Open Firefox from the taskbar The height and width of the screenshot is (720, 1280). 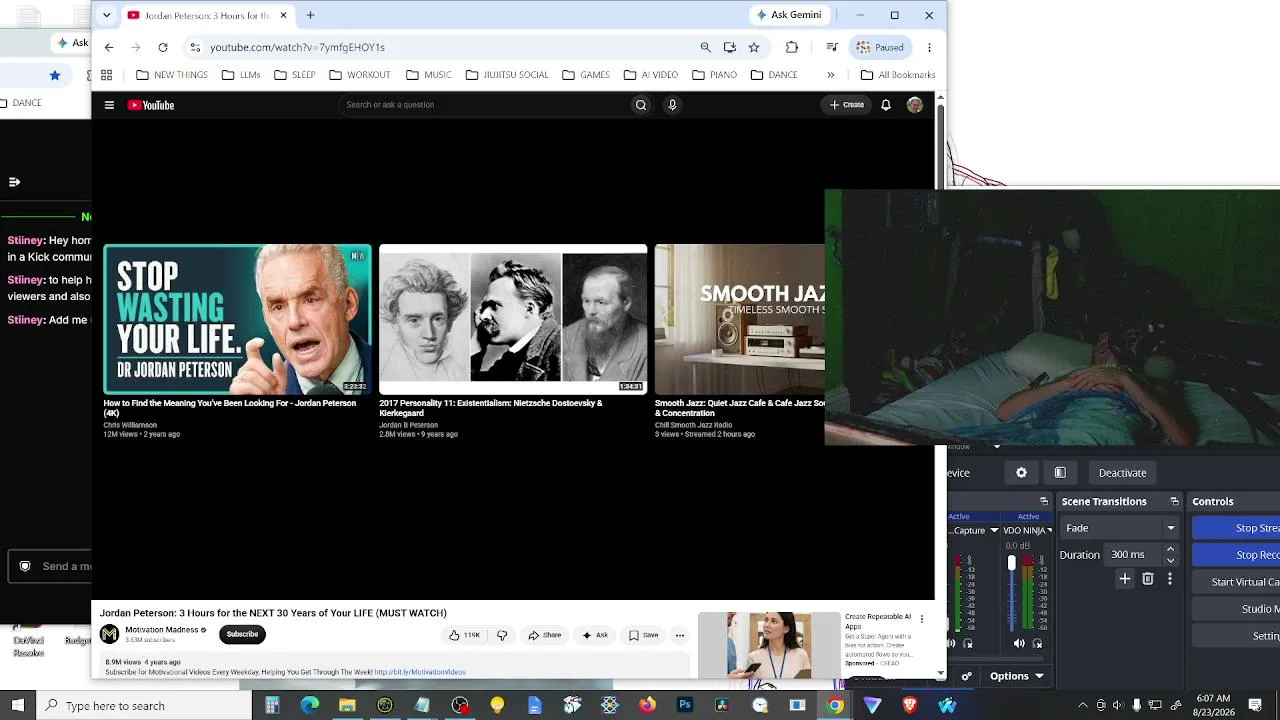(x=647, y=705)
